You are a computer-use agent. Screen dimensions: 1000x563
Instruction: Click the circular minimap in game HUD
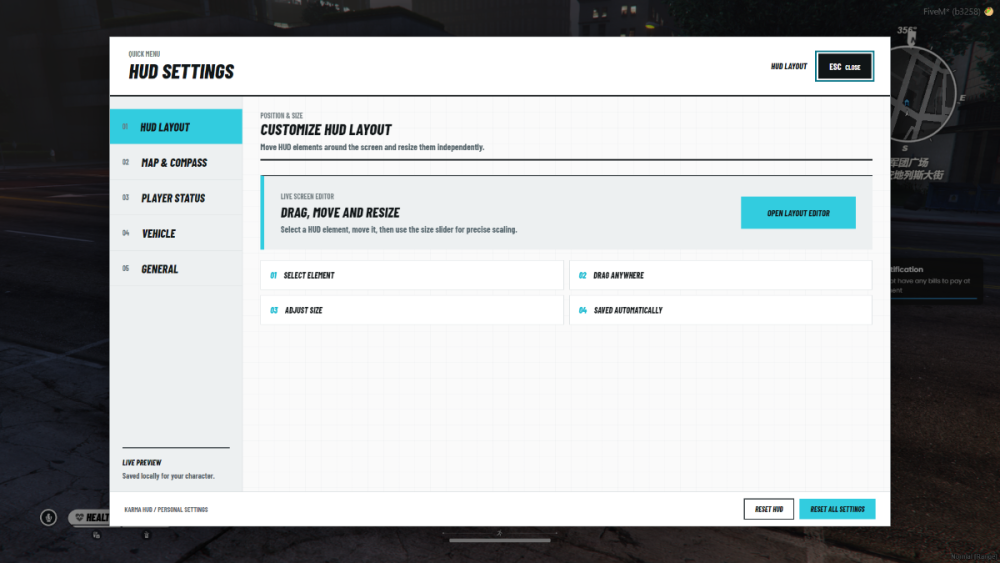[x=922, y=94]
